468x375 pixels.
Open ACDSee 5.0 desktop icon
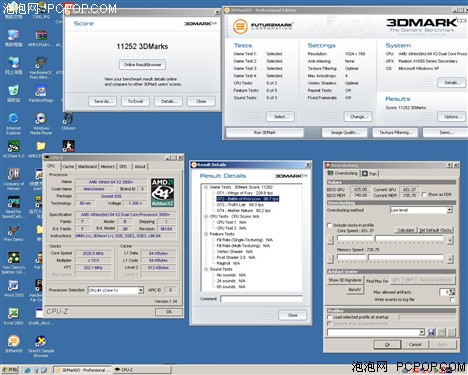coord(13,149)
